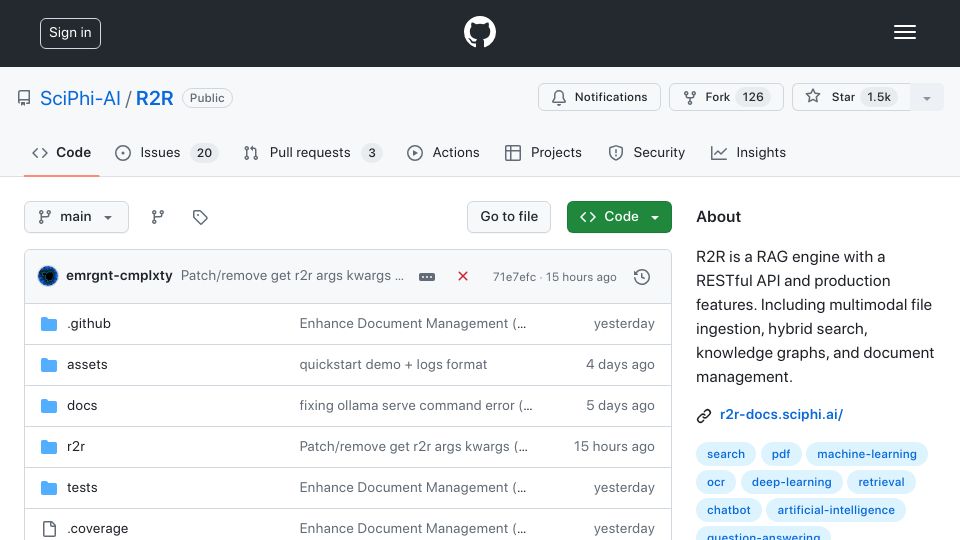Image resolution: width=960 pixels, height=540 pixels.
Task: Select the retrieval topic tag
Action: point(881,482)
